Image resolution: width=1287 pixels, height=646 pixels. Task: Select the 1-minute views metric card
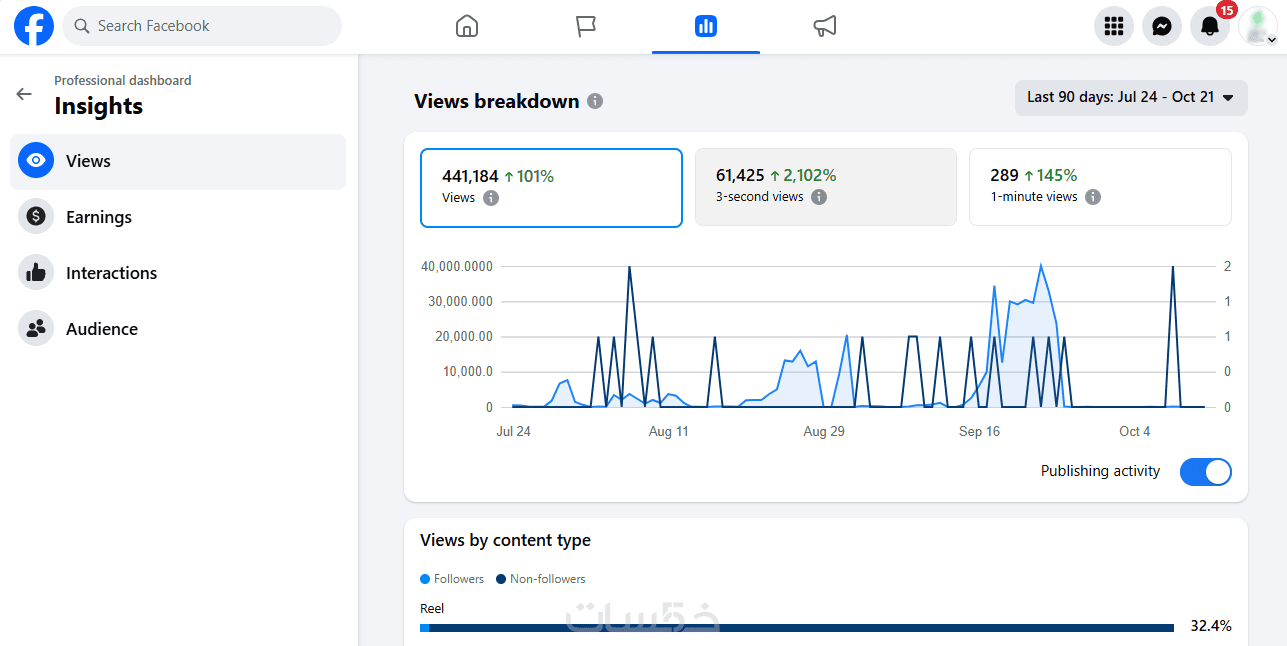1099,187
